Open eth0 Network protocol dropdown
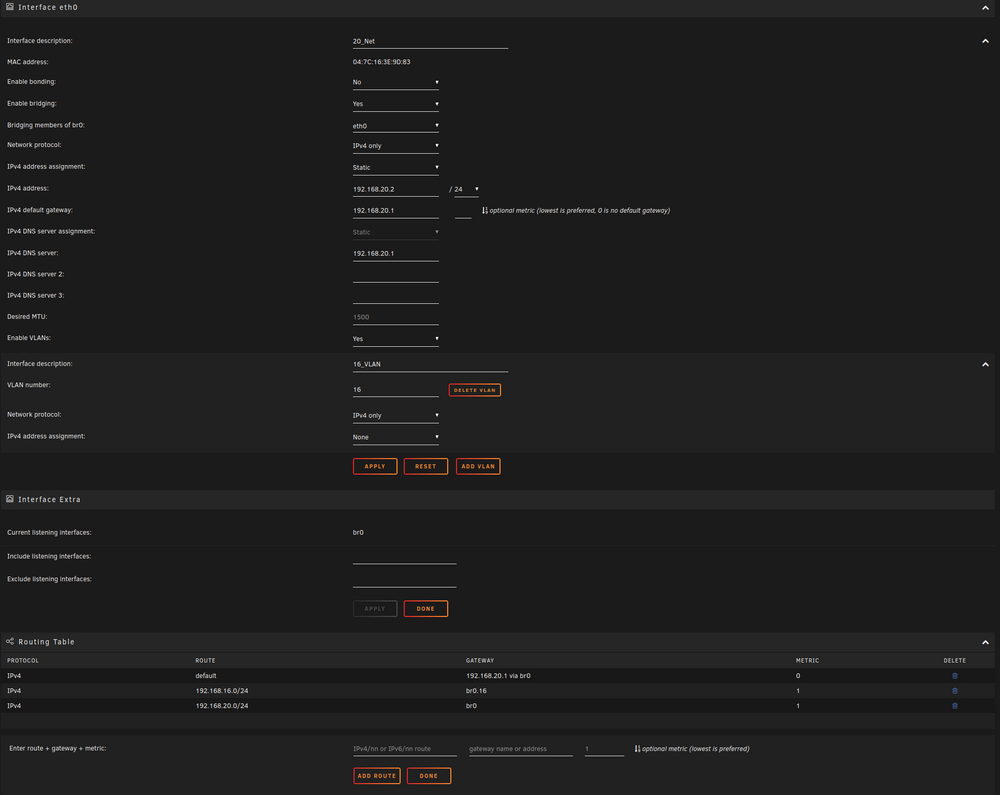Viewport: 1000px width, 795px height. [x=395, y=146]
